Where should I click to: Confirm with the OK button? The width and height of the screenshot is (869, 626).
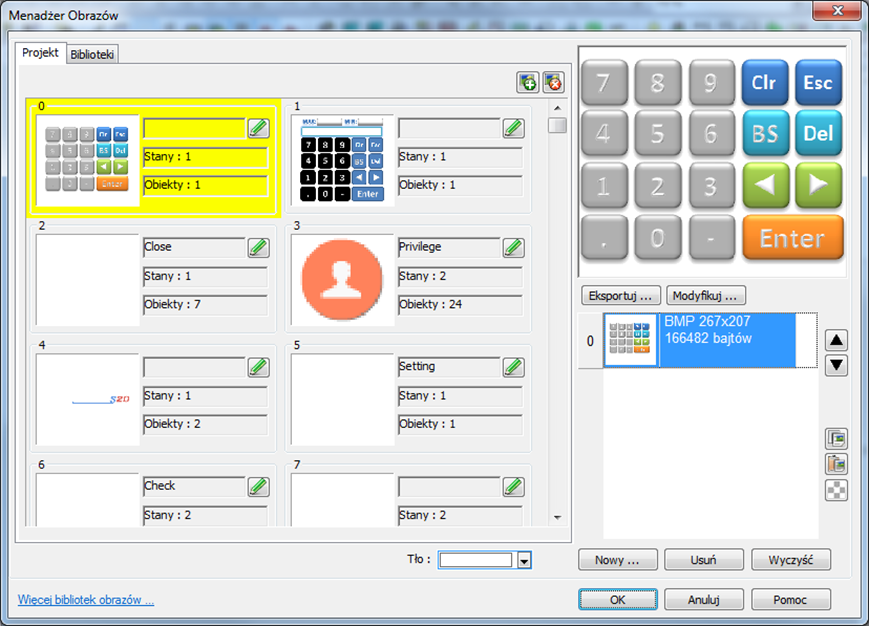(x=618, y=600)
